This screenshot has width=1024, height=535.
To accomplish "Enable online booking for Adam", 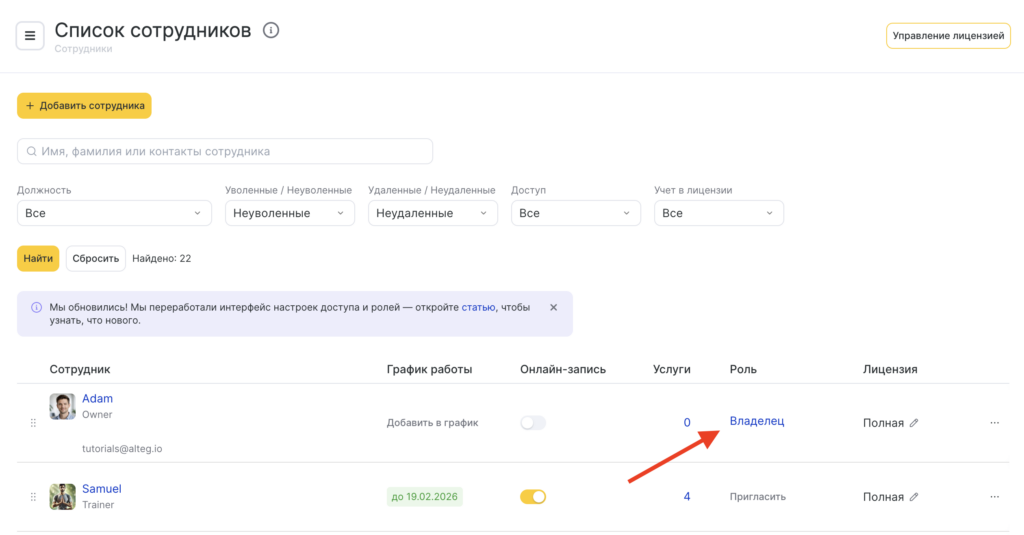I will tap(533, 423).
